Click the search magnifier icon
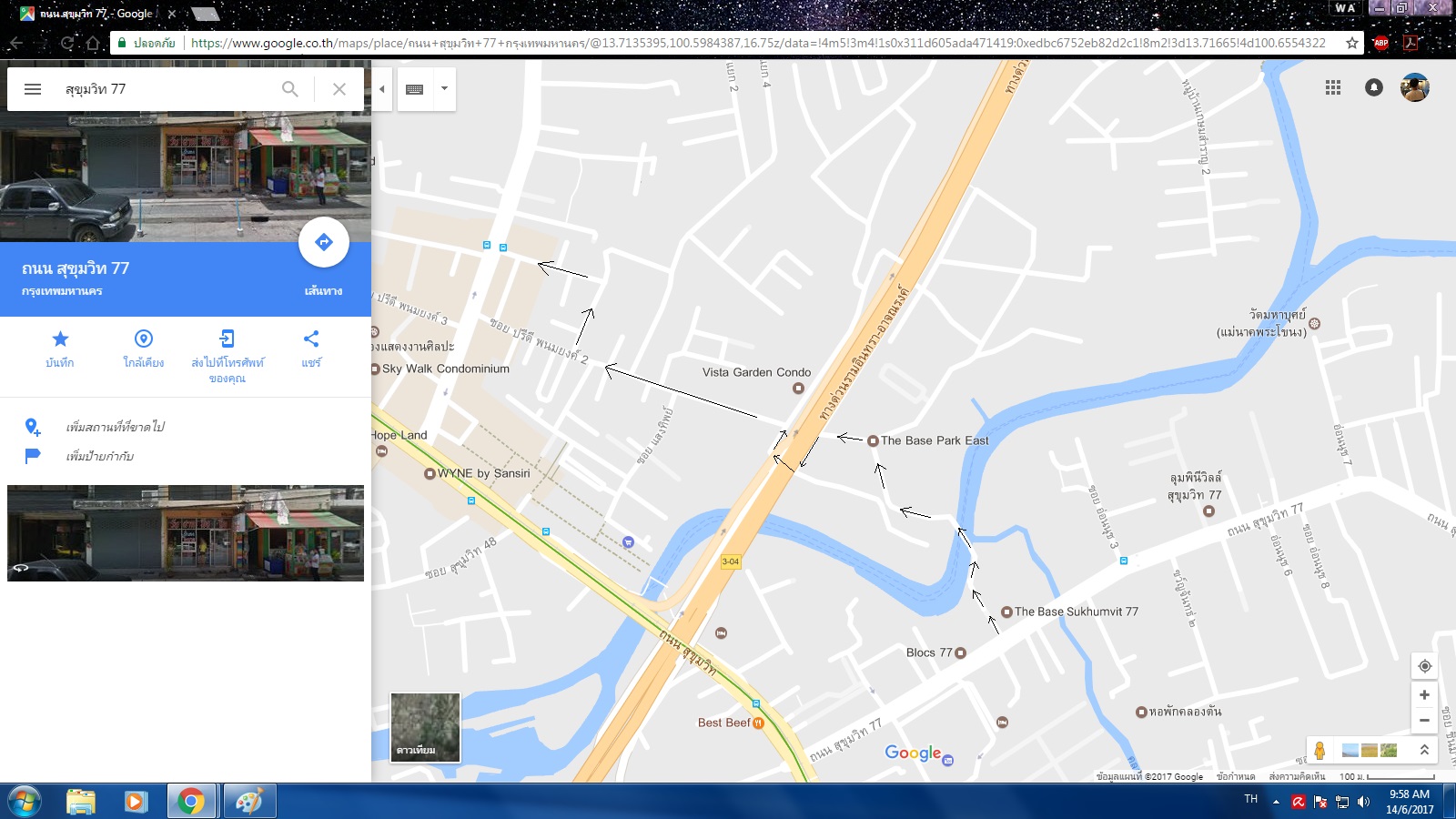Image resolution: width=1456 pixels, height=819 pixels. [289, 89]
